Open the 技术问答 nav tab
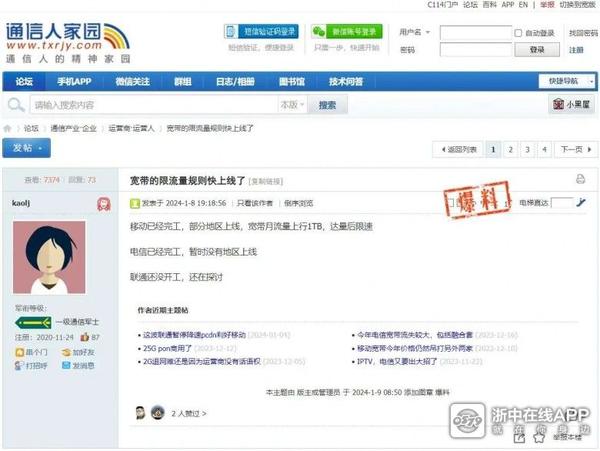 click(x=346, y=81)
